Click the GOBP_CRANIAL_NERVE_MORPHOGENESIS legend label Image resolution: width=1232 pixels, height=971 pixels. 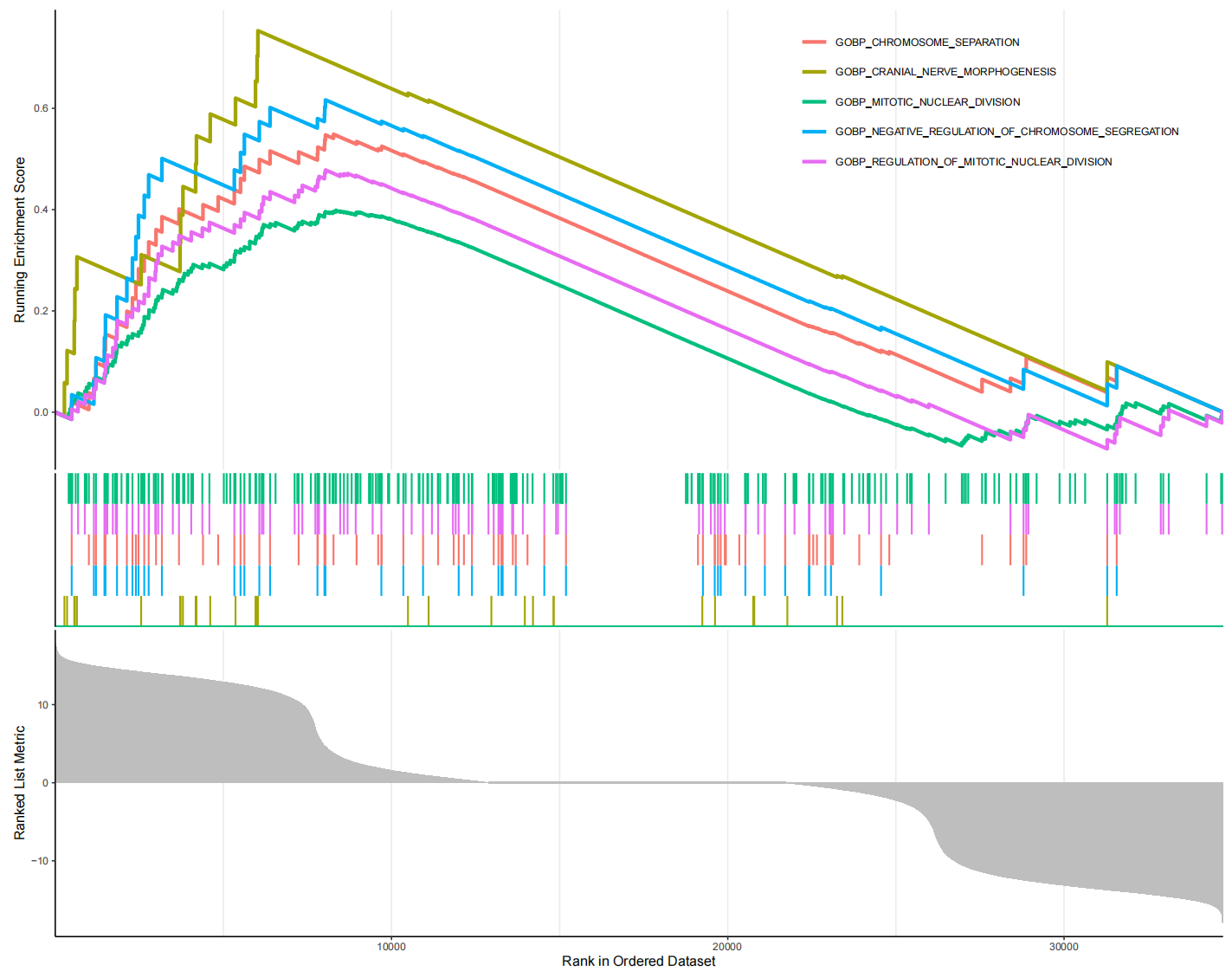945,72
